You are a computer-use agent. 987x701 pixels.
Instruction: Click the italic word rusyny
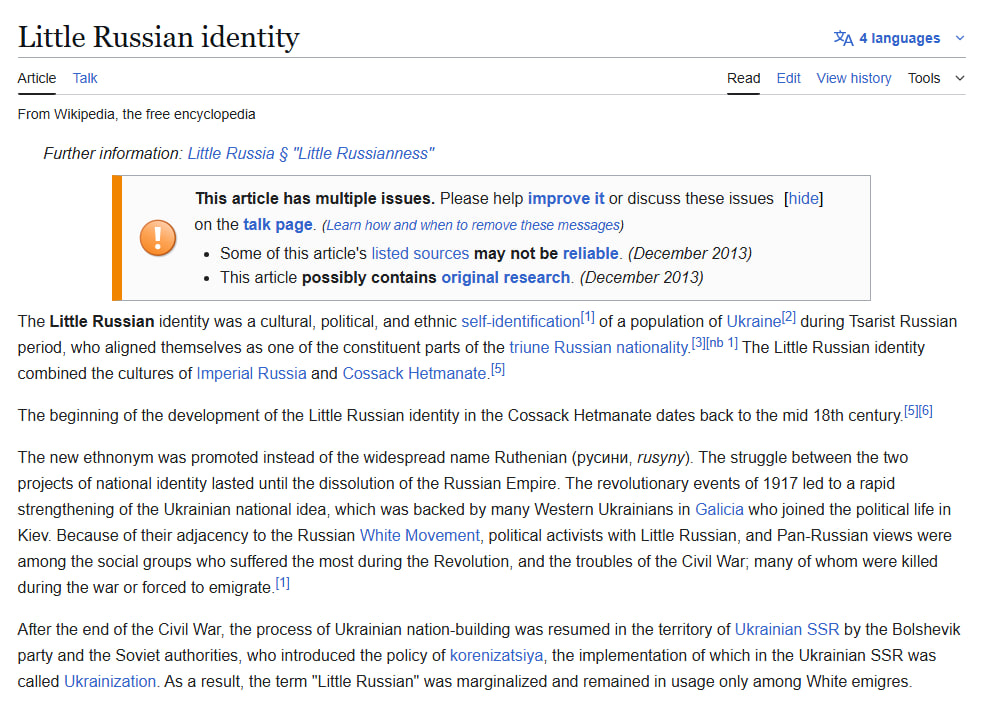point(661,457)
